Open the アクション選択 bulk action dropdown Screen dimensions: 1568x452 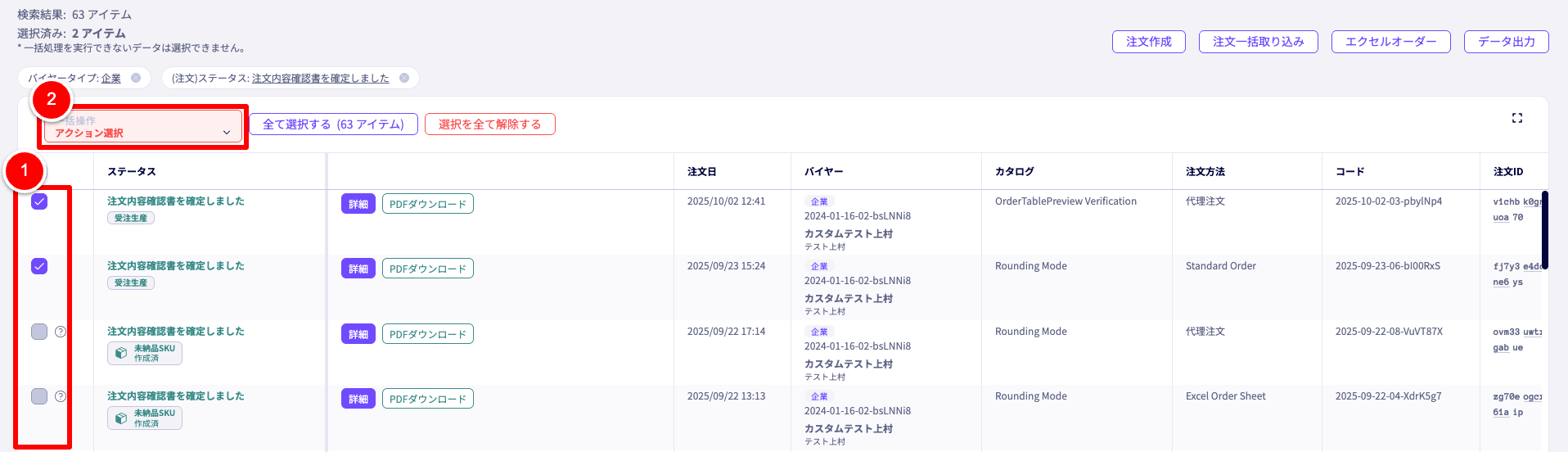click(142, 127)
